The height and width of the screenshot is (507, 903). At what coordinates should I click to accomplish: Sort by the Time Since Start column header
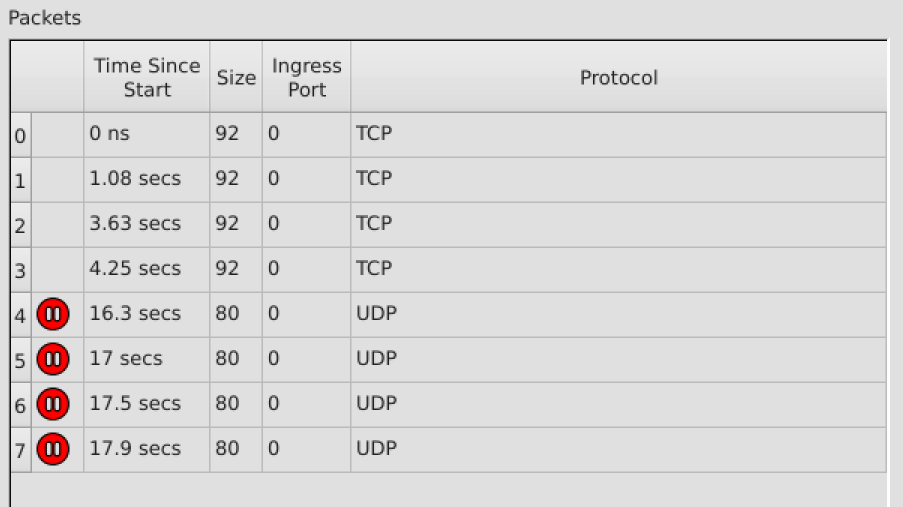147,78
